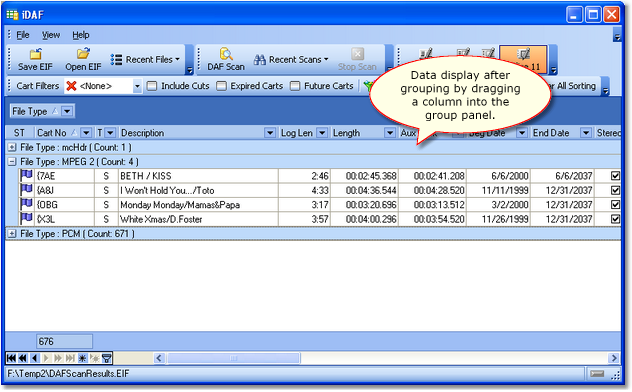Click the flag icon for cart {X3L
Image resolution: width=632 pixels, height=392 pixels.
click(27, 219)
